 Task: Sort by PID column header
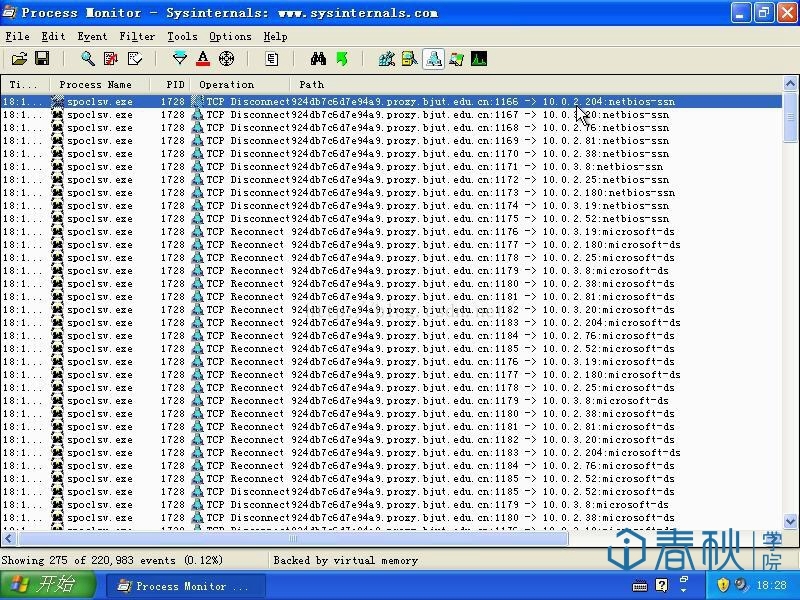tap(170, 85)
